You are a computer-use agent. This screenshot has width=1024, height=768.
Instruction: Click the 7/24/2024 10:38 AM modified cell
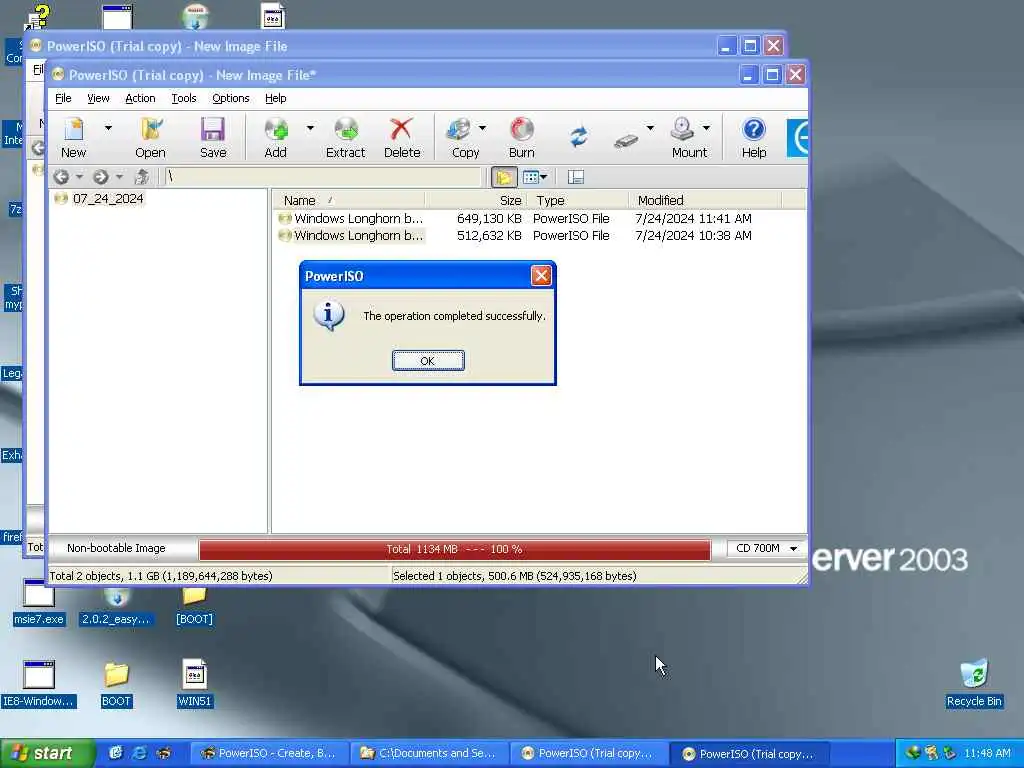693,236
